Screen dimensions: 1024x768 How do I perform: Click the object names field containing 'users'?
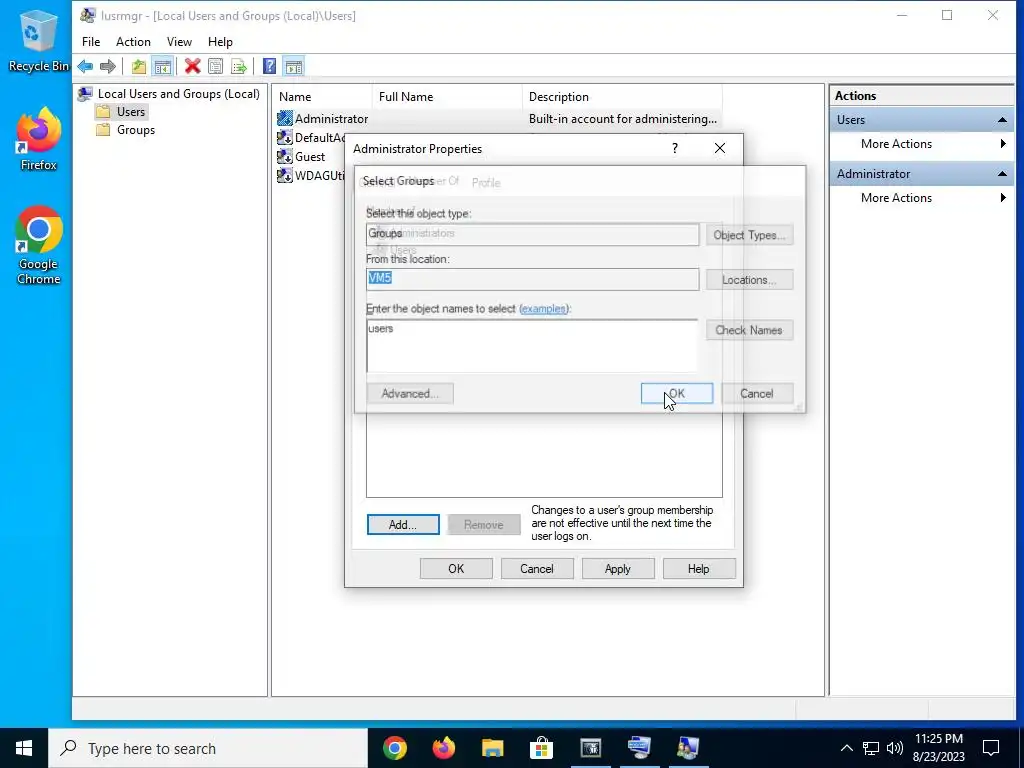532,345
